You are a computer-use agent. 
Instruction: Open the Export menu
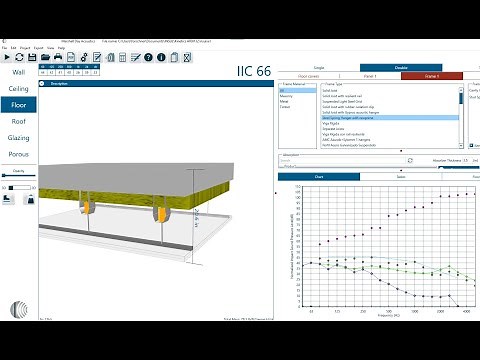tap(39, 48)
